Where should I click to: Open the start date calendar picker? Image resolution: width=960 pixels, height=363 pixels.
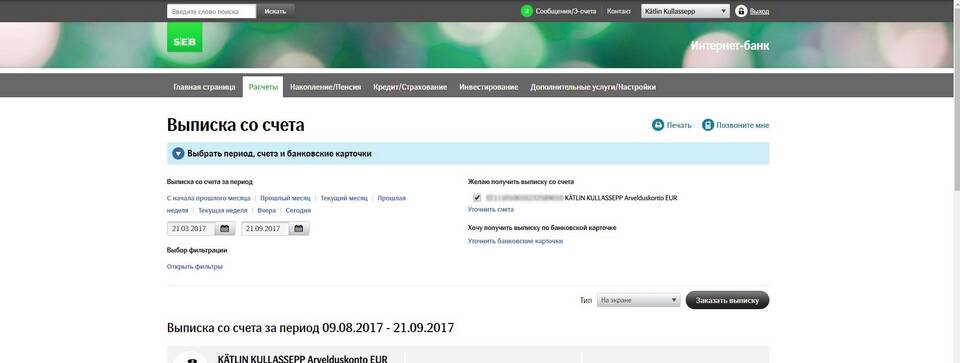pyautogui.click(x=225, y=228)
